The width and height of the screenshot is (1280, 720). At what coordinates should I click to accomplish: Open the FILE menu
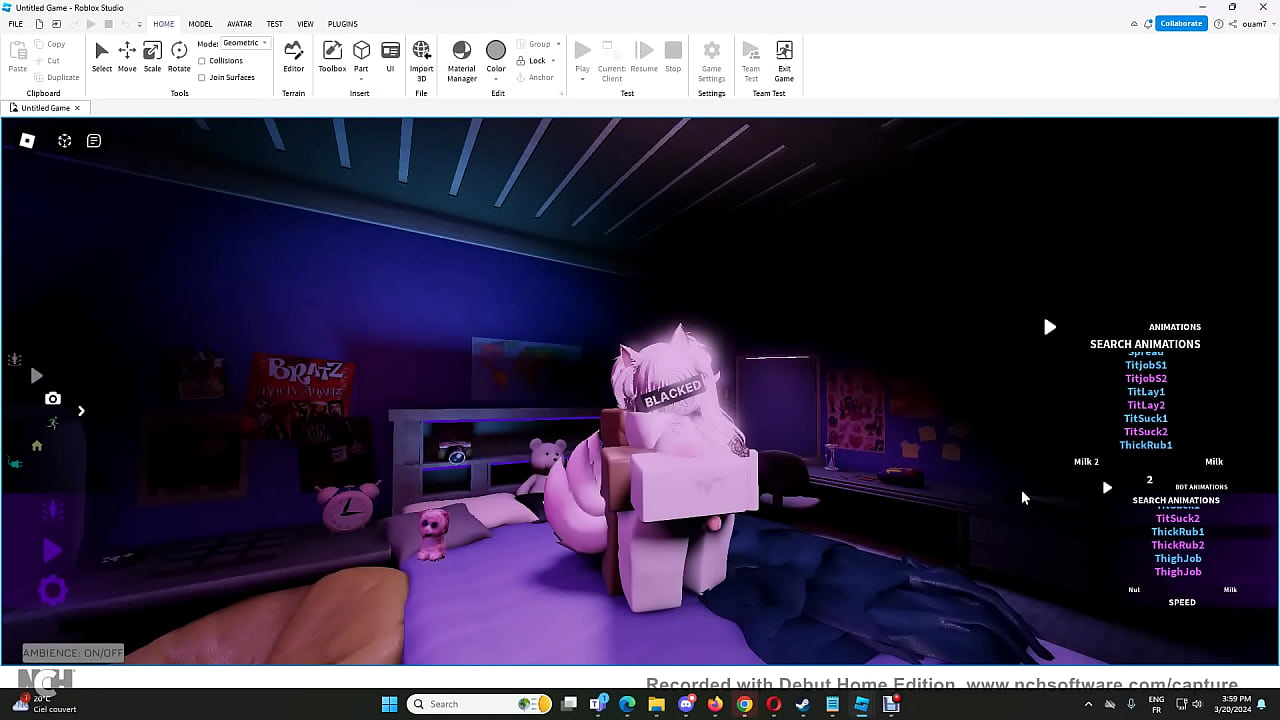coord(16,24)
